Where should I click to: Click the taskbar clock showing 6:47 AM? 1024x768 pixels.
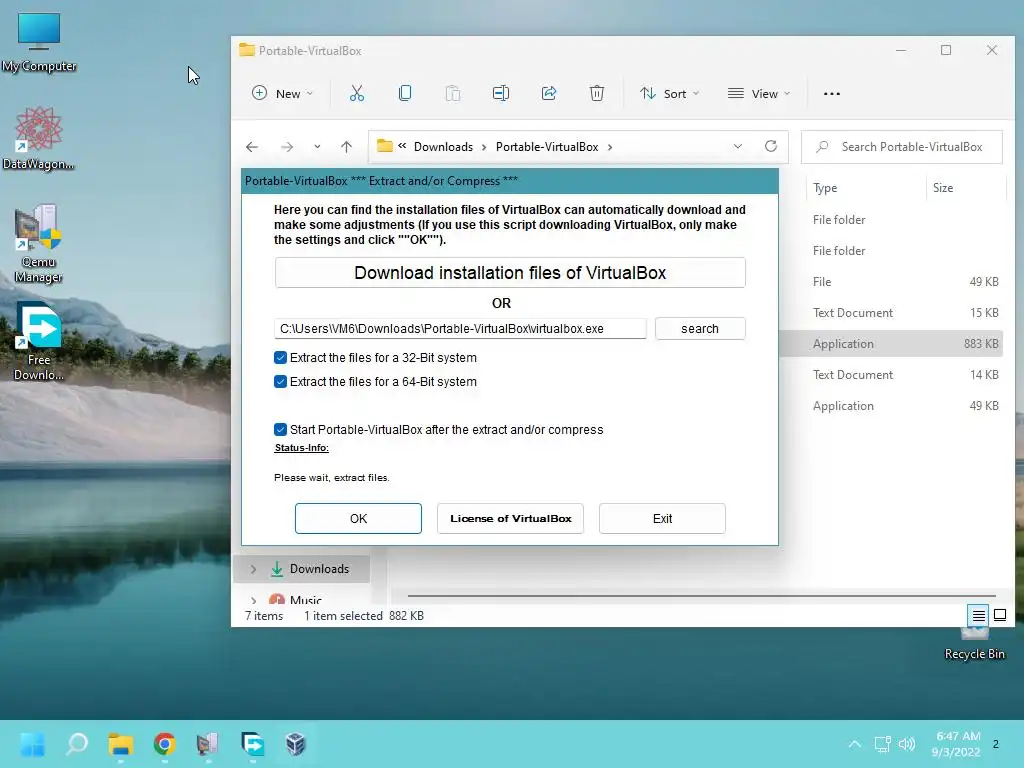tap(957, 744)
